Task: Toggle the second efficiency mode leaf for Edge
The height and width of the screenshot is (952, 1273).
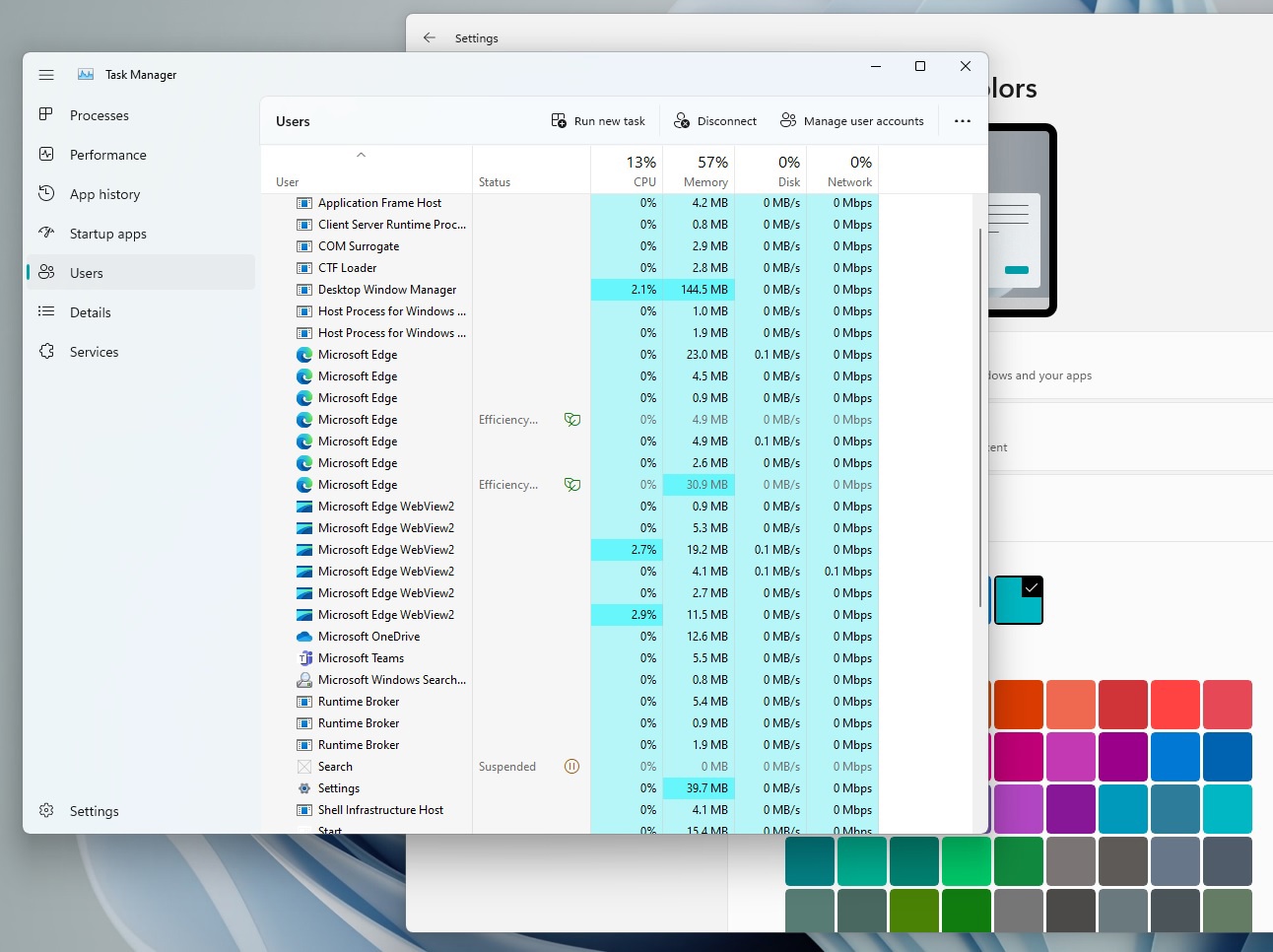Action: pos(572,484)
